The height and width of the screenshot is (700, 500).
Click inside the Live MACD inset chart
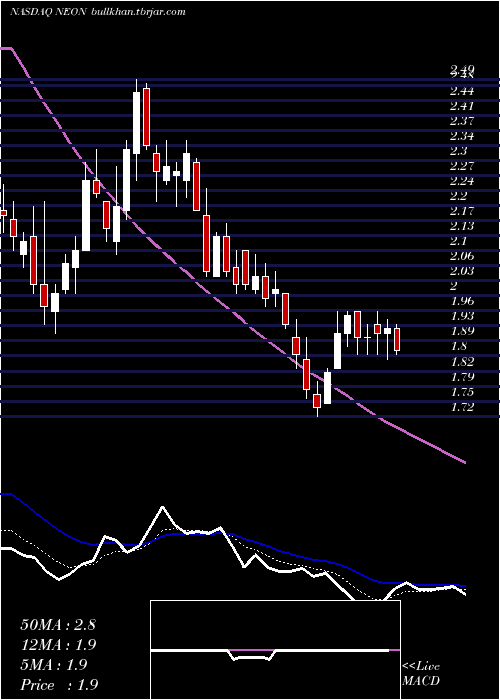(275, 650)
